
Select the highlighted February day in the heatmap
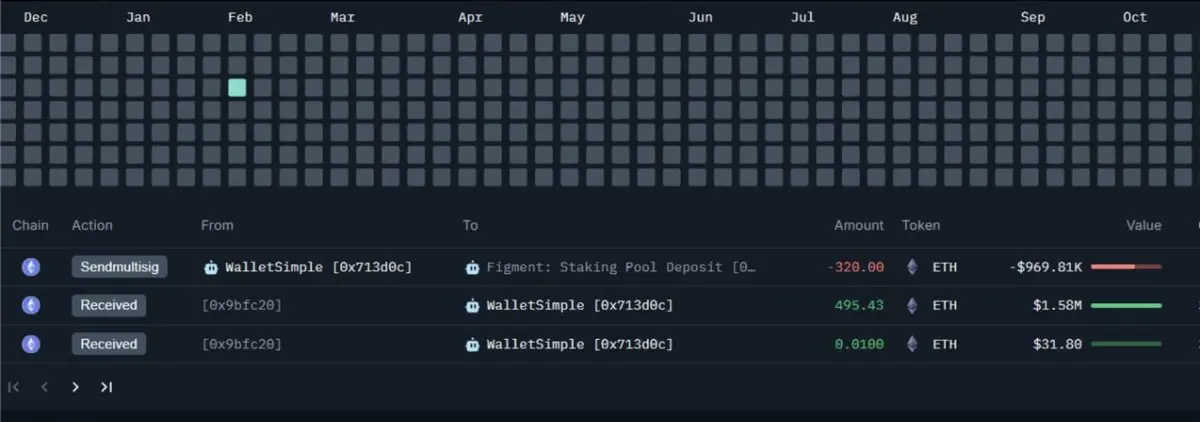click(237, 87)
